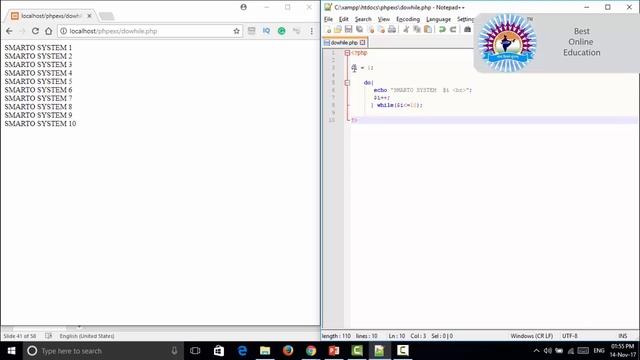The width and height of the screenshot is (640, 360).
Task: Click the echo statement on line 6
Action: [x=422, y=90]
